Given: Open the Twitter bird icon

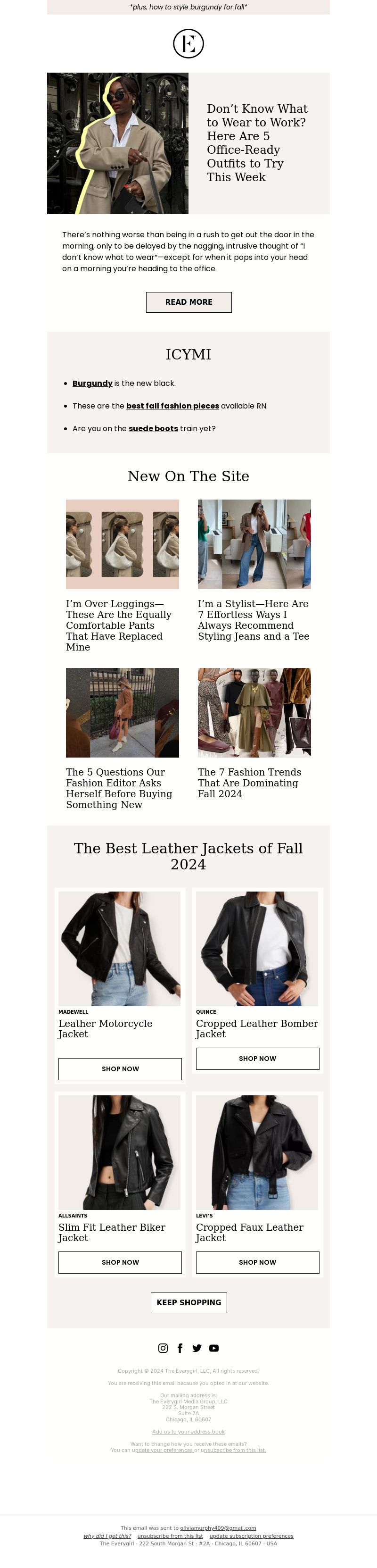Looking at the screenshot, I should (x=197, y=1348).
